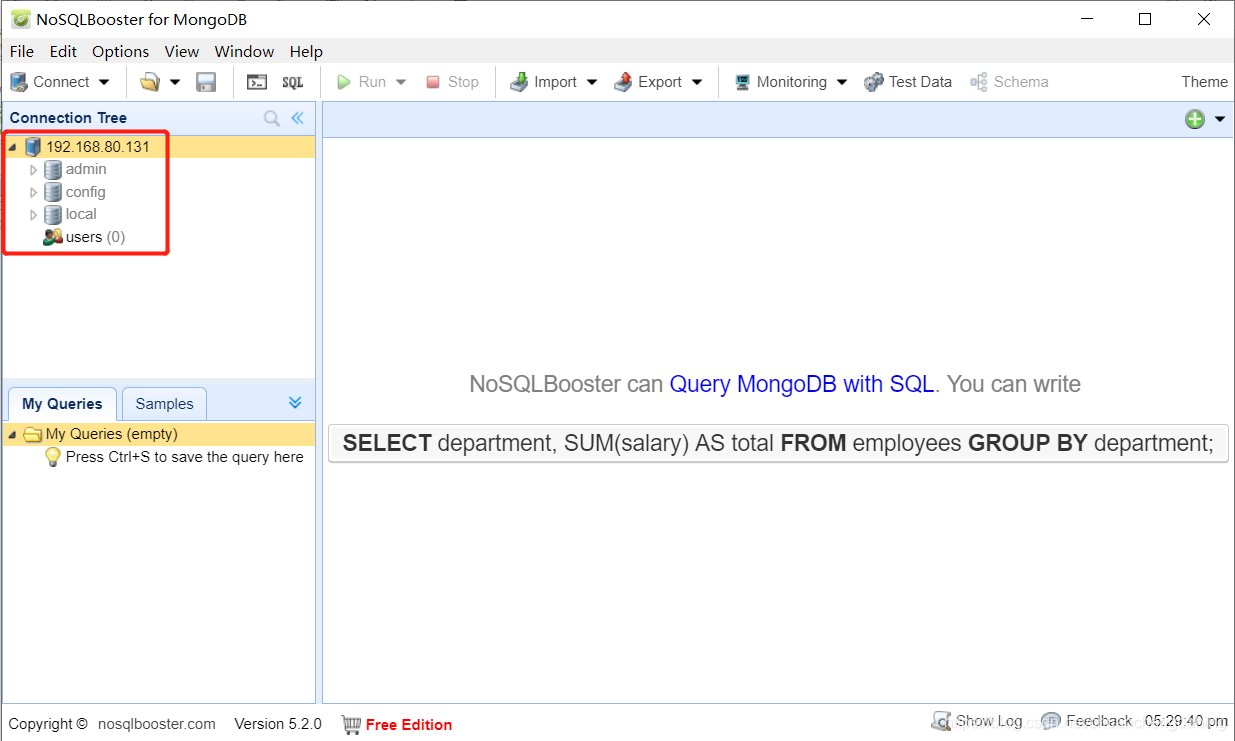Click the Schema toolbar button
Screen dimensions: 1235x741
(x=1009, y=82)
